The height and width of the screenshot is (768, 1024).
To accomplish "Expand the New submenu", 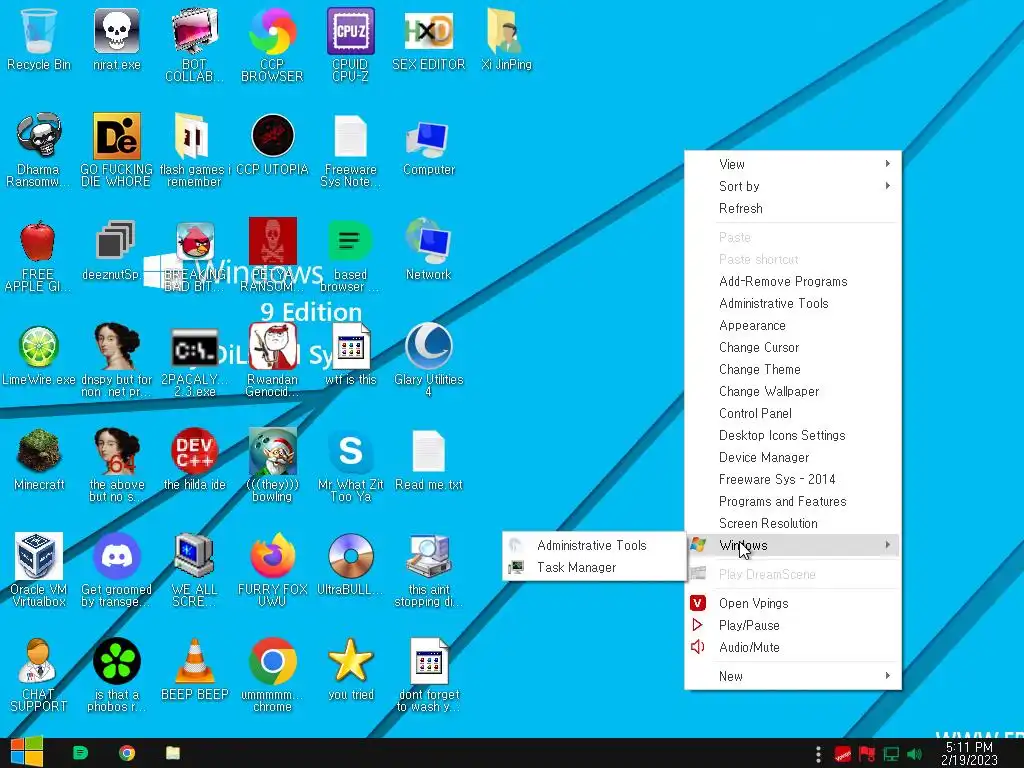I will [x=793, y=676].
